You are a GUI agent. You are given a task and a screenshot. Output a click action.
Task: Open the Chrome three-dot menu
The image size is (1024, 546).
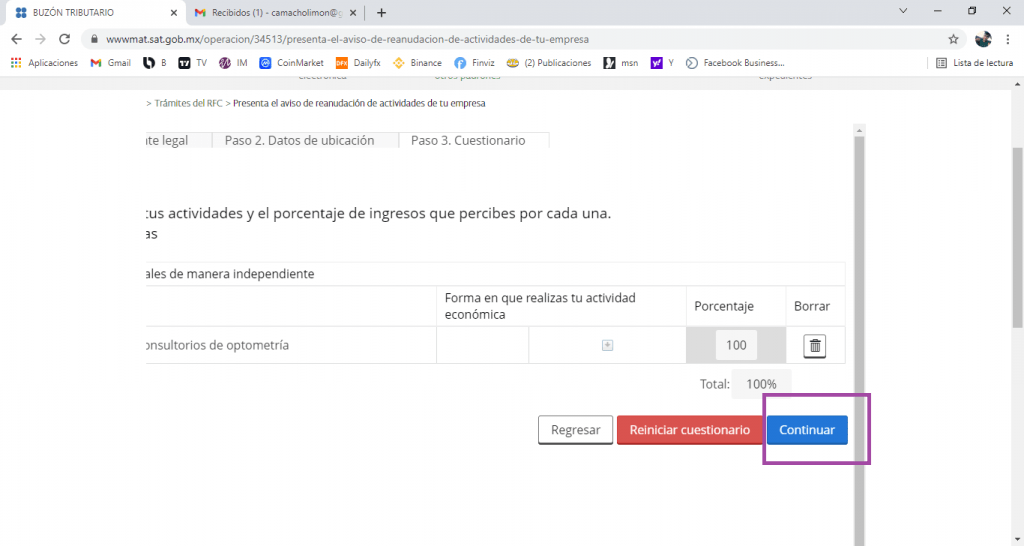click(x=1008, y=39)
